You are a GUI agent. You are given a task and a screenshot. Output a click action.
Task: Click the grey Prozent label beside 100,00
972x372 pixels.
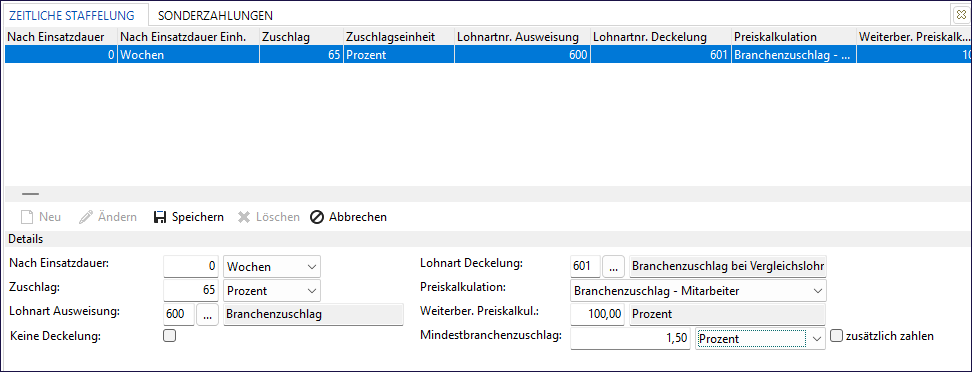click(728, 314)
